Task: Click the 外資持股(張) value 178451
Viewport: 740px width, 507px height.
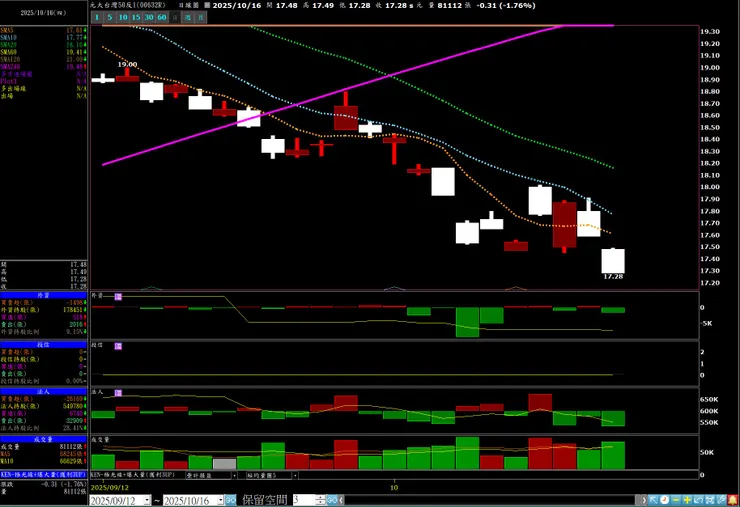Action: [74, 310]
